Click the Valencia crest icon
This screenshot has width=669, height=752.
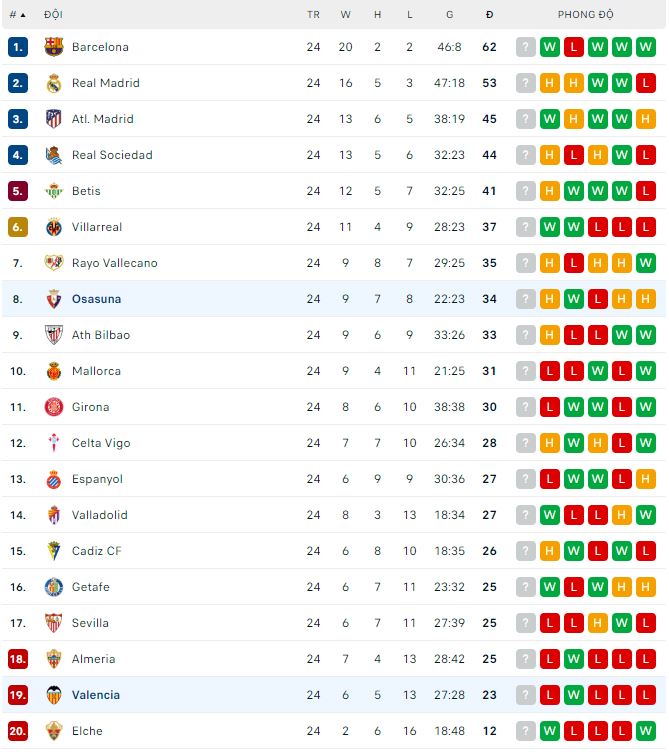click(x=54, y=695)
